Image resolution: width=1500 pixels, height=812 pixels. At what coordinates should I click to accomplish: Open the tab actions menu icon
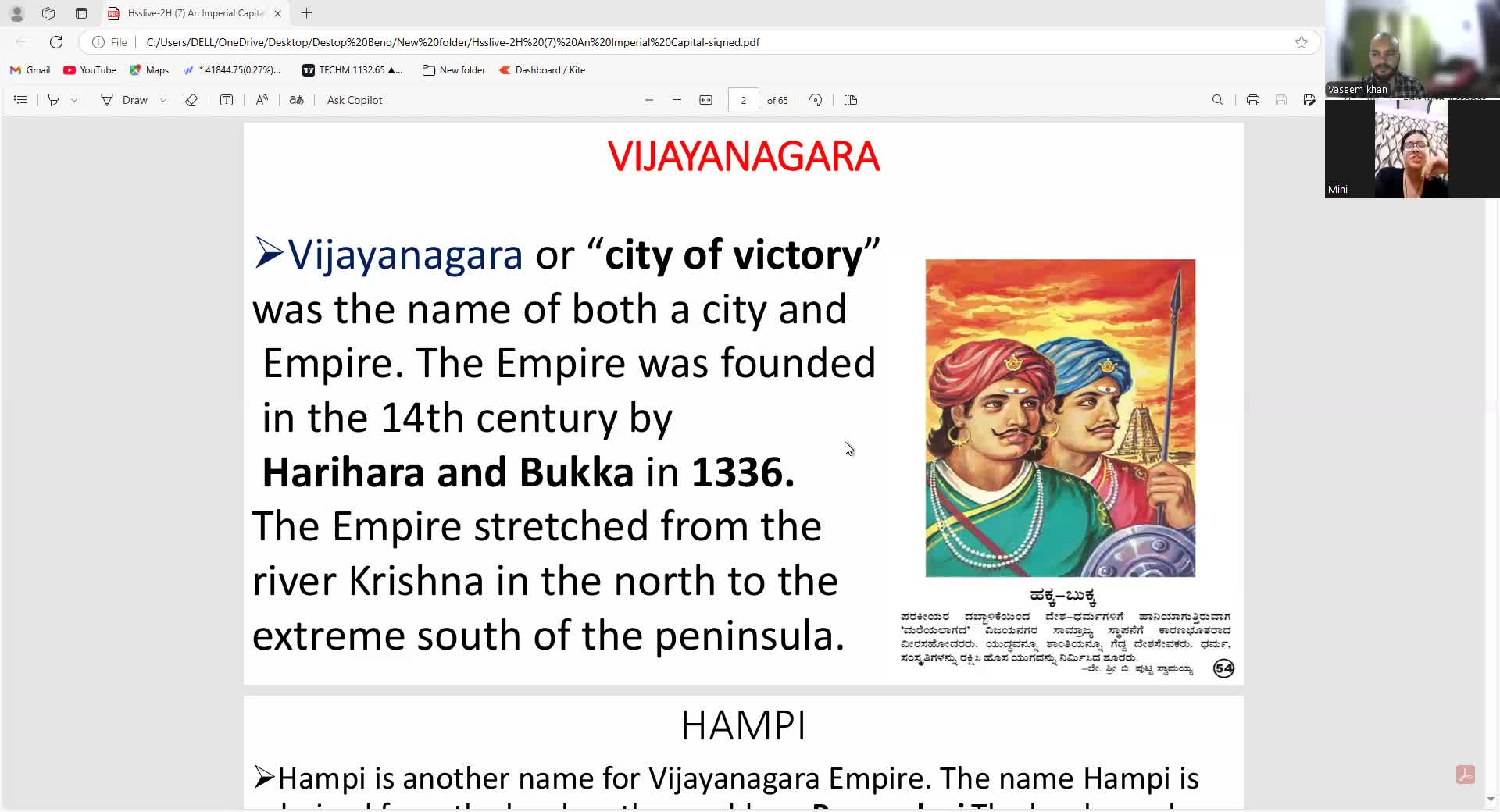pyautogui.click(x=81, y=13)
